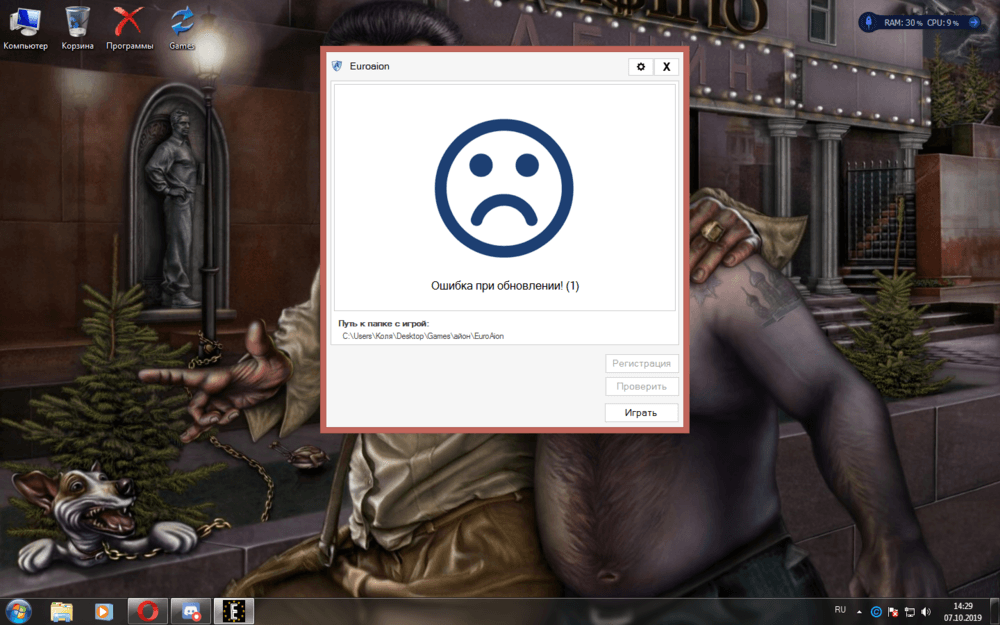Viewport: 1000px width, 625px height.
Task: Close the Euroaion launcher with X
Action: click(666, 67)
